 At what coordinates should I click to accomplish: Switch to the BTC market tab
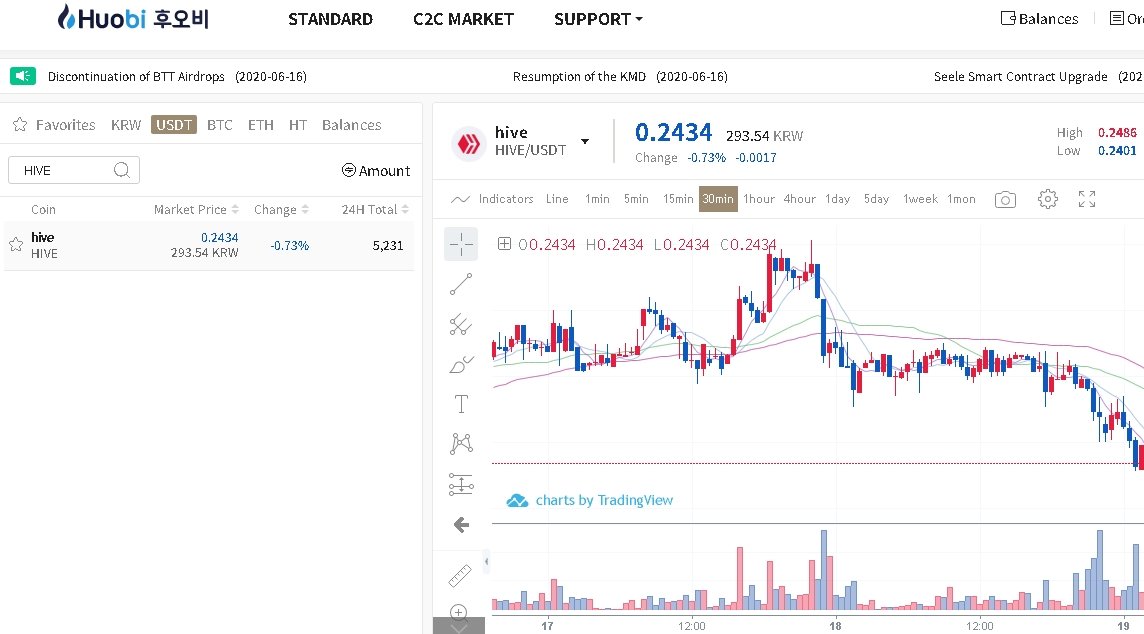220,125
